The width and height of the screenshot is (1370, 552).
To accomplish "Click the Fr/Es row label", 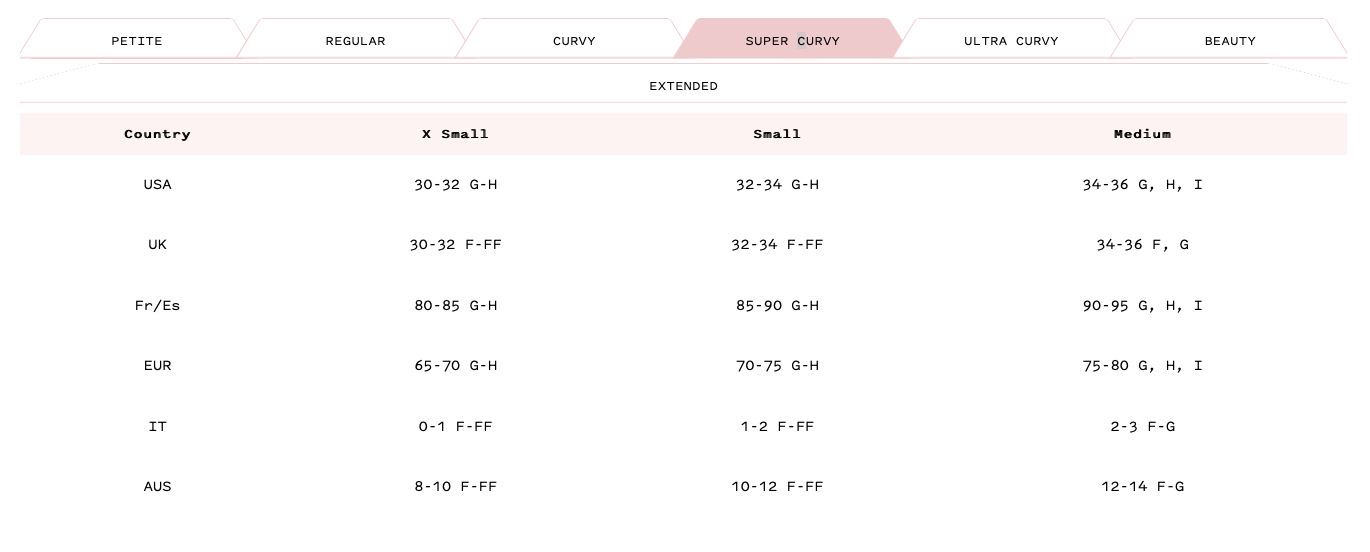I will 157,305.
